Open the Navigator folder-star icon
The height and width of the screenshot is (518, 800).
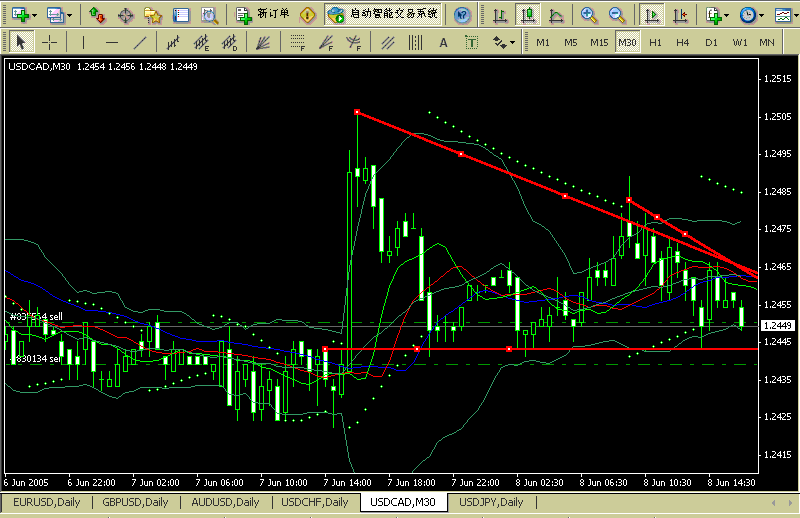coord(153,15)
